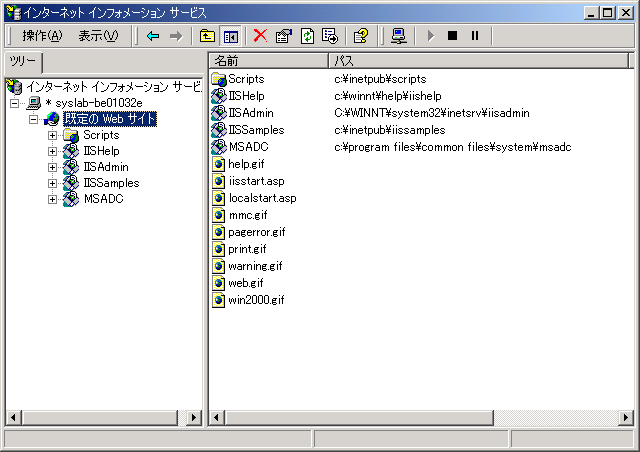Click the warning.gif file icon
Screen dimensions: 640x452
pyautogui.click(x=219, y=266)
